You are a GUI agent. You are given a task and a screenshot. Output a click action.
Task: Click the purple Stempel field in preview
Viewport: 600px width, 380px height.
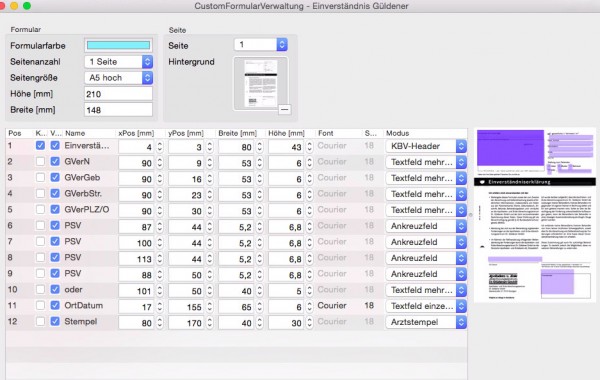click(557, 281)
